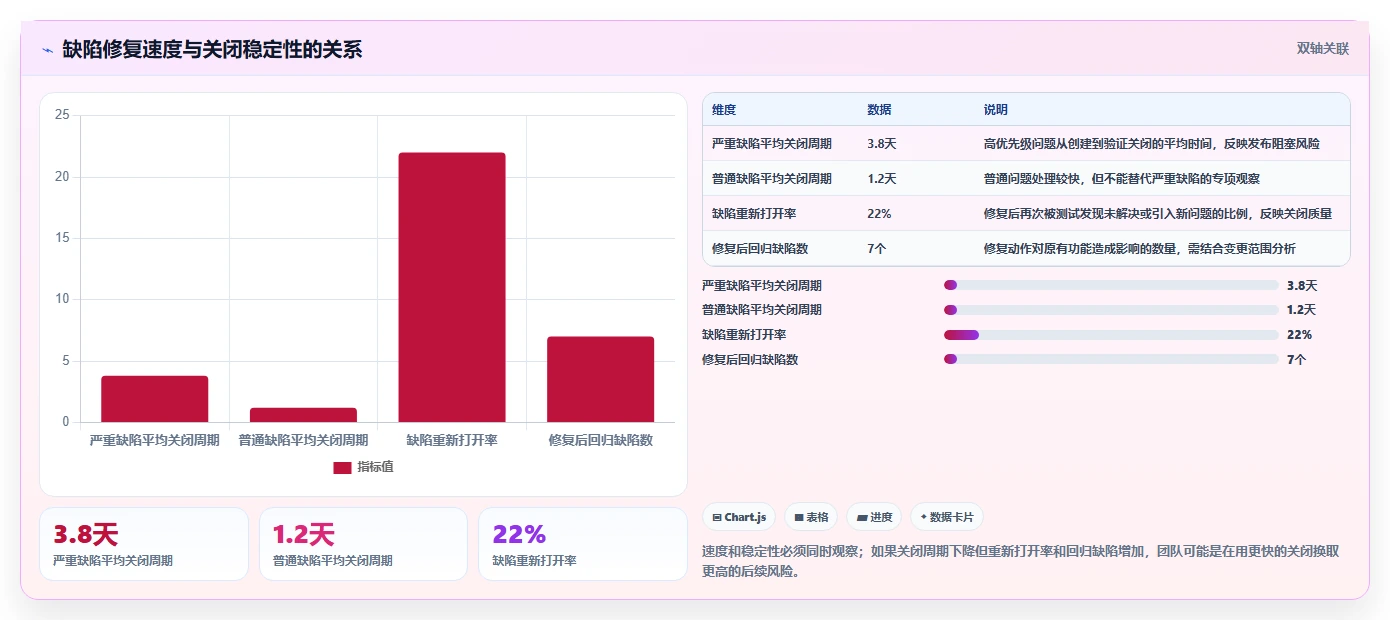Viewport: 1390px width, 620px height.
Task: Click the 进度 tag chip
Action: tap(874, 517)
